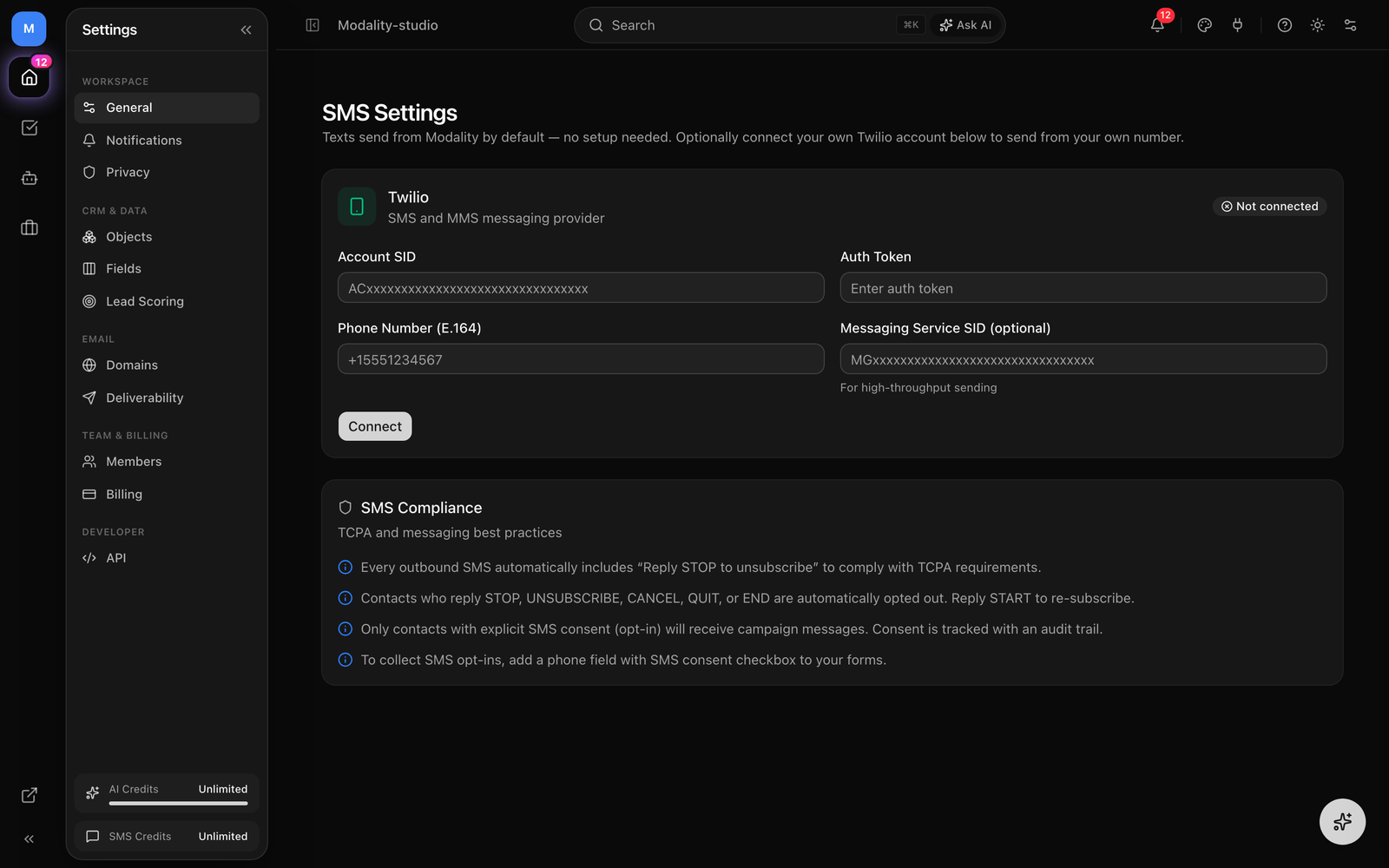Image resolution: width=1389 pixels, height=868 pixels.
Task: Click the Messaging Service SID field
Action: (1083, 359)
